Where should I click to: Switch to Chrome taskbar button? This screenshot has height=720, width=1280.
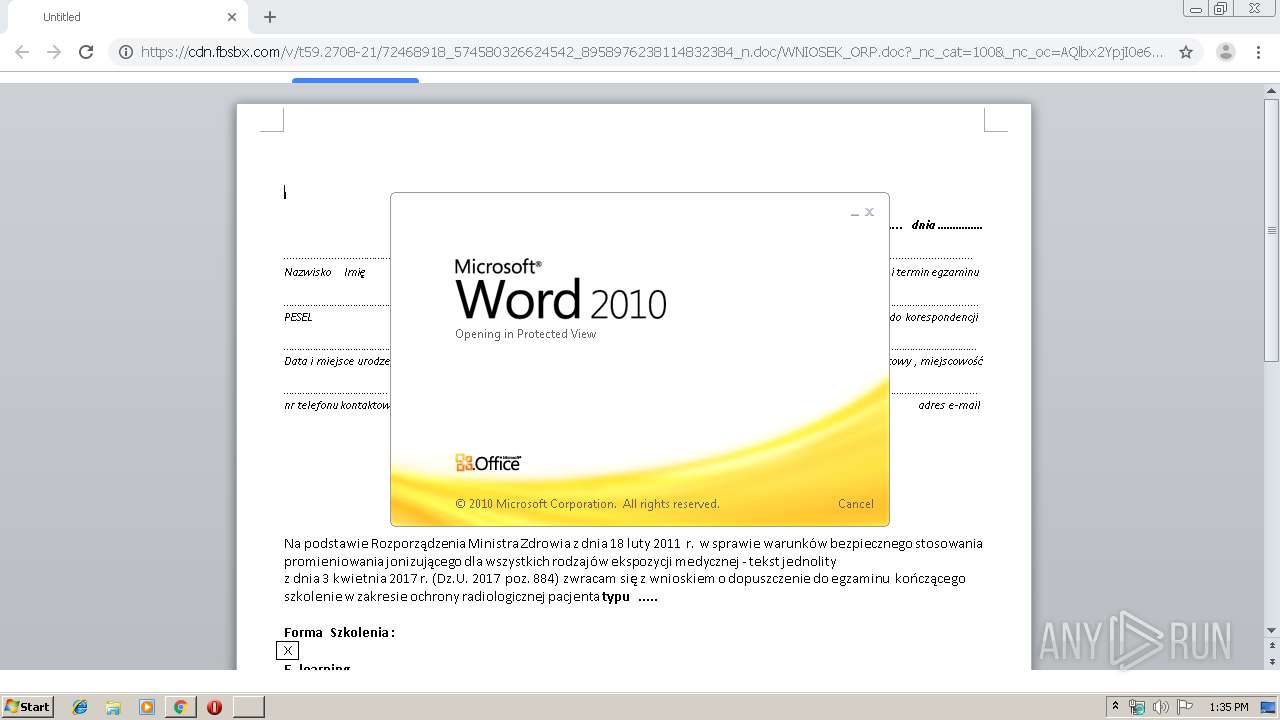tap(181, 707)
